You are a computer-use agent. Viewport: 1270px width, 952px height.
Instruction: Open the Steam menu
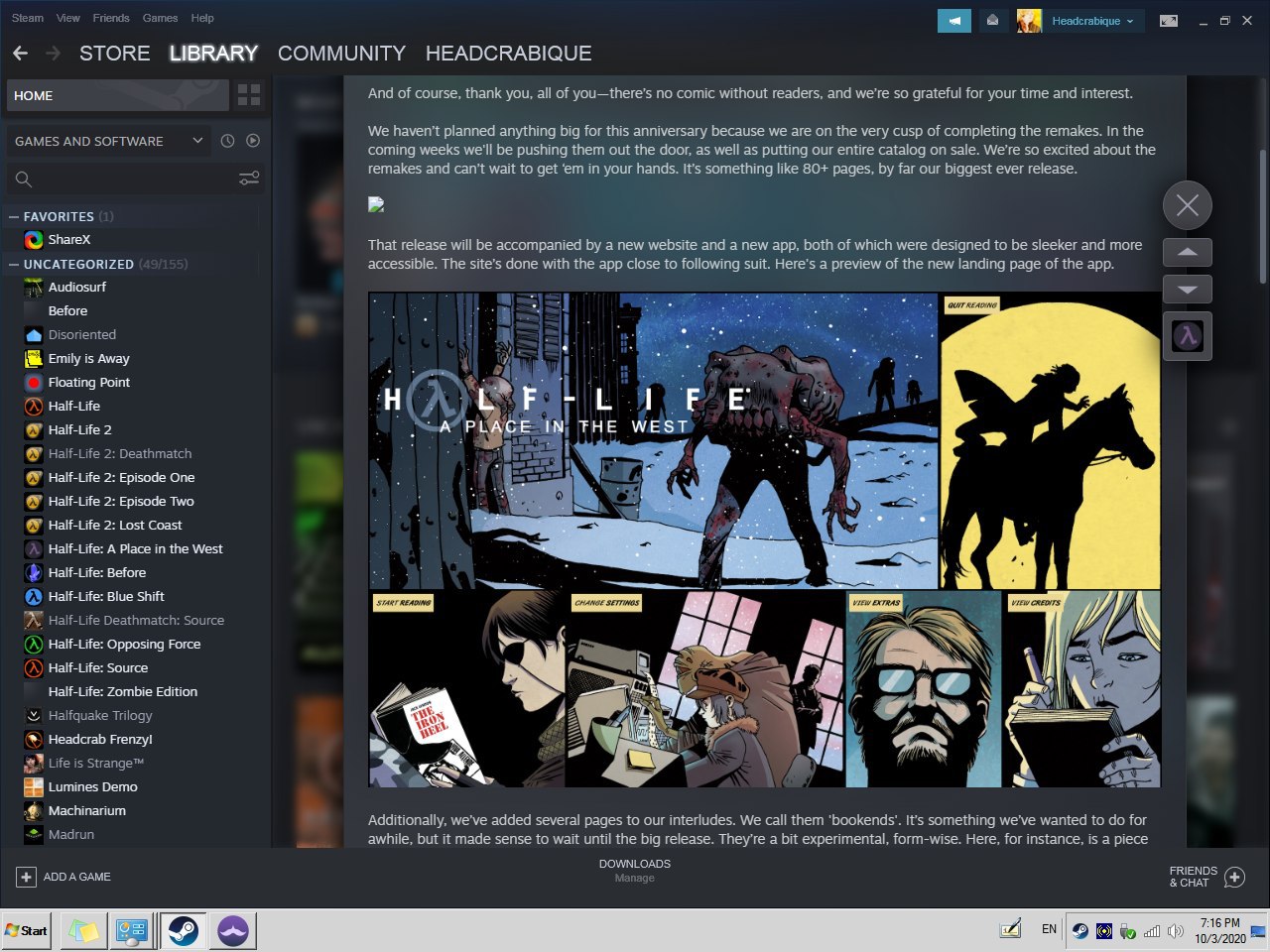point(28,18)
